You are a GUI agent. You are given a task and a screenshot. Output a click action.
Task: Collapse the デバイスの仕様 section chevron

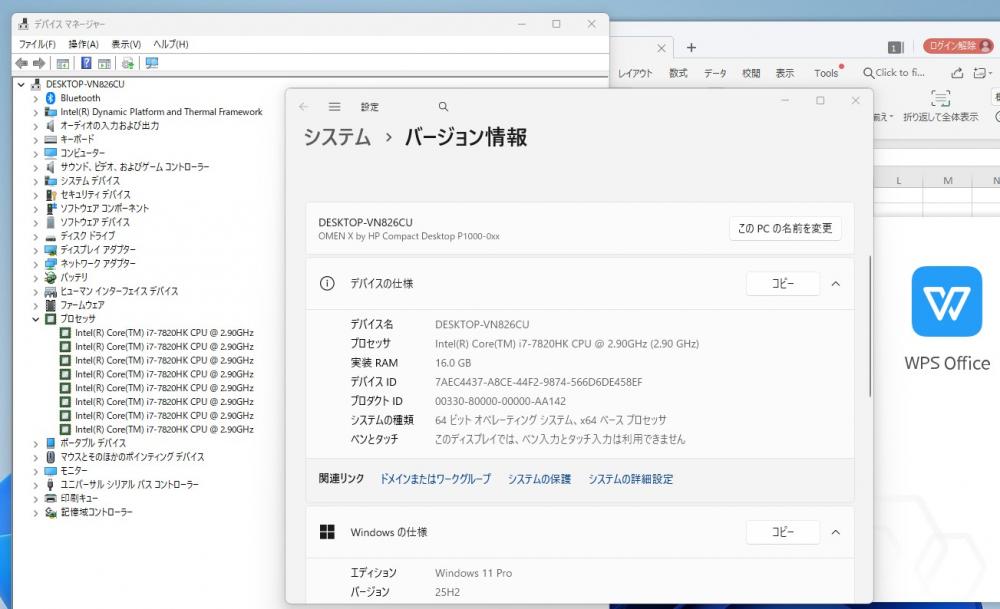835,284
